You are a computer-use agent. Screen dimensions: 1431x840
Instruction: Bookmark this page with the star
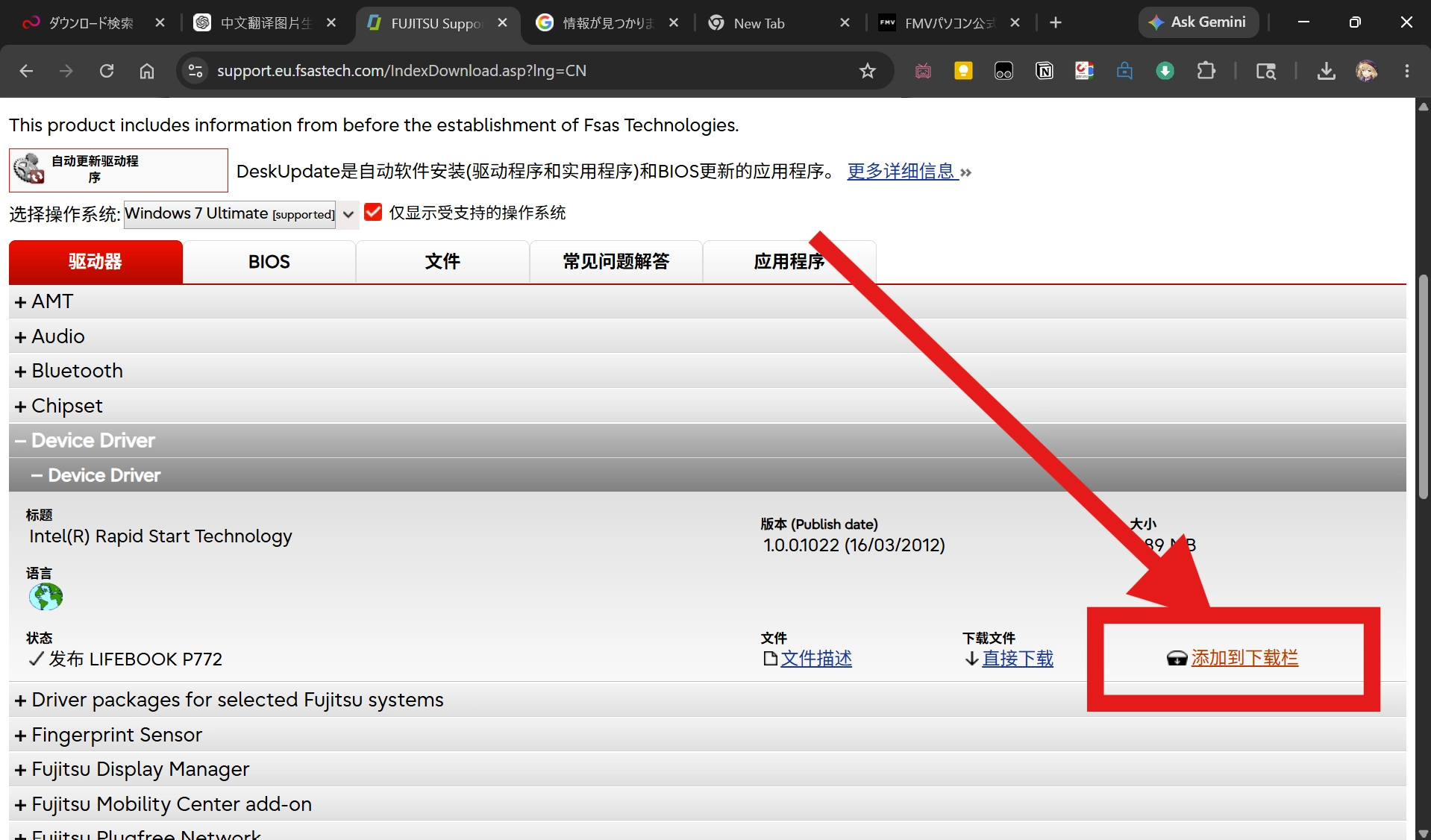867,71
